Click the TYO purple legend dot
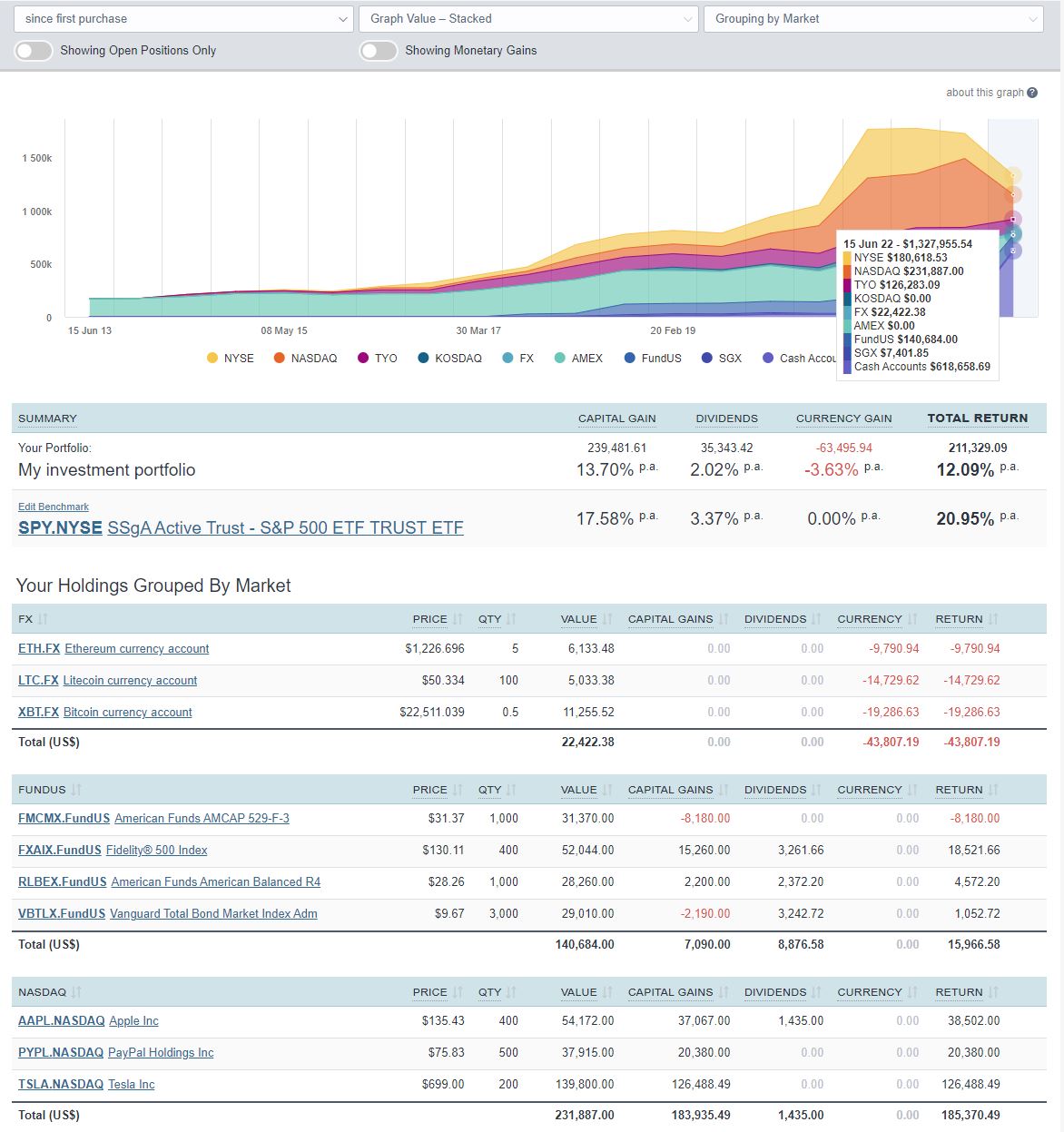The image size is (1064, 1132). 363,358
